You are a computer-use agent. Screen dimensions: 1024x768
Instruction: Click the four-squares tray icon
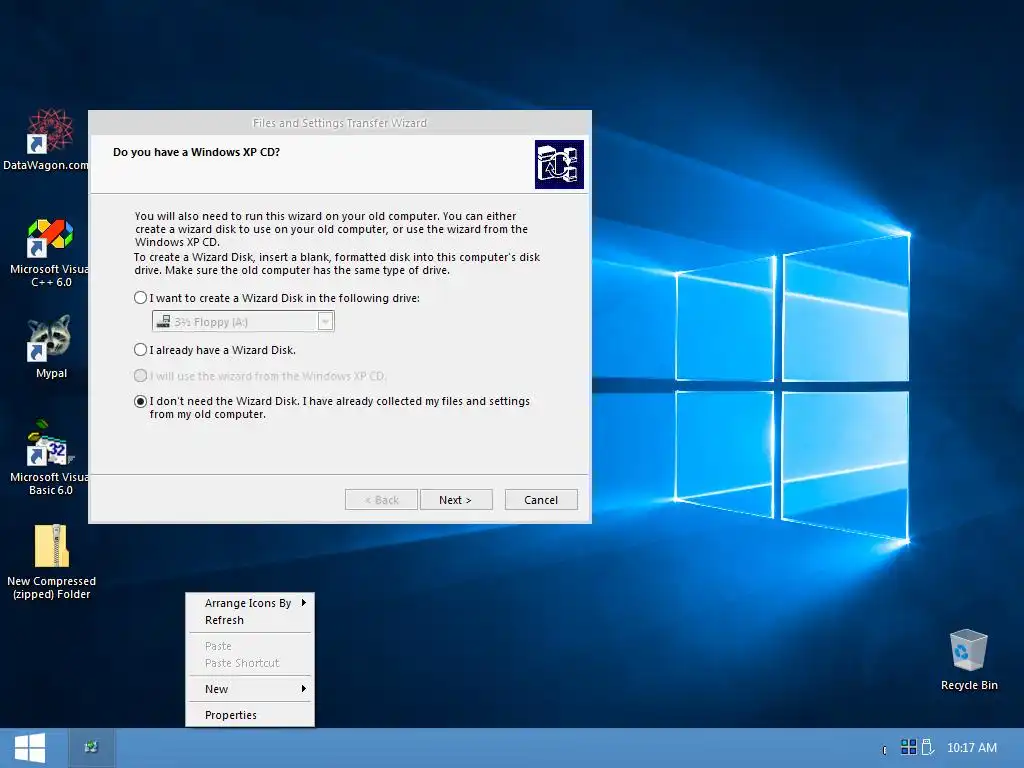pos(908,747)
